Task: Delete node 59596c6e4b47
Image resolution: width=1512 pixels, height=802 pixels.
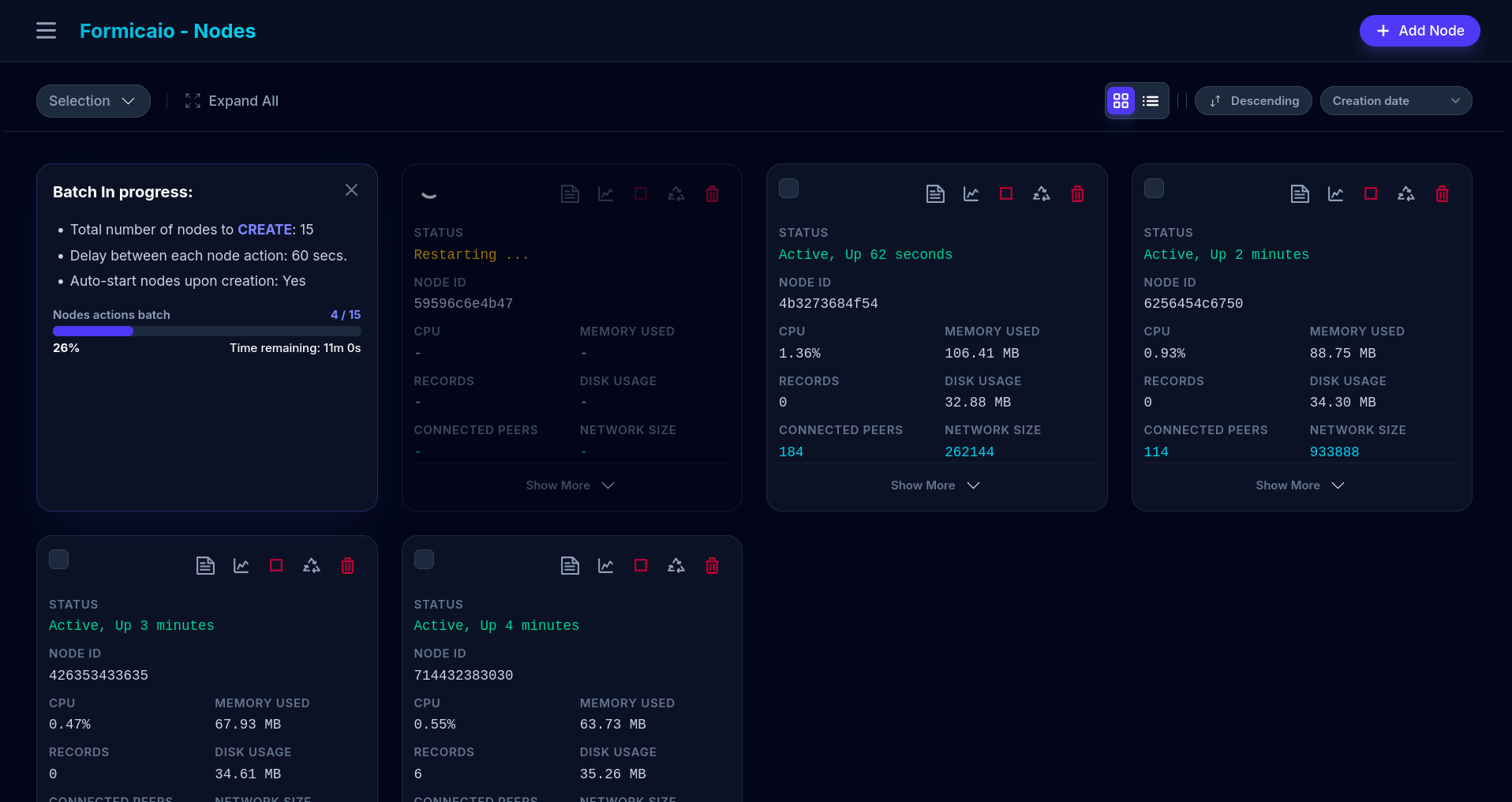Action: click(x=712, y=194)
